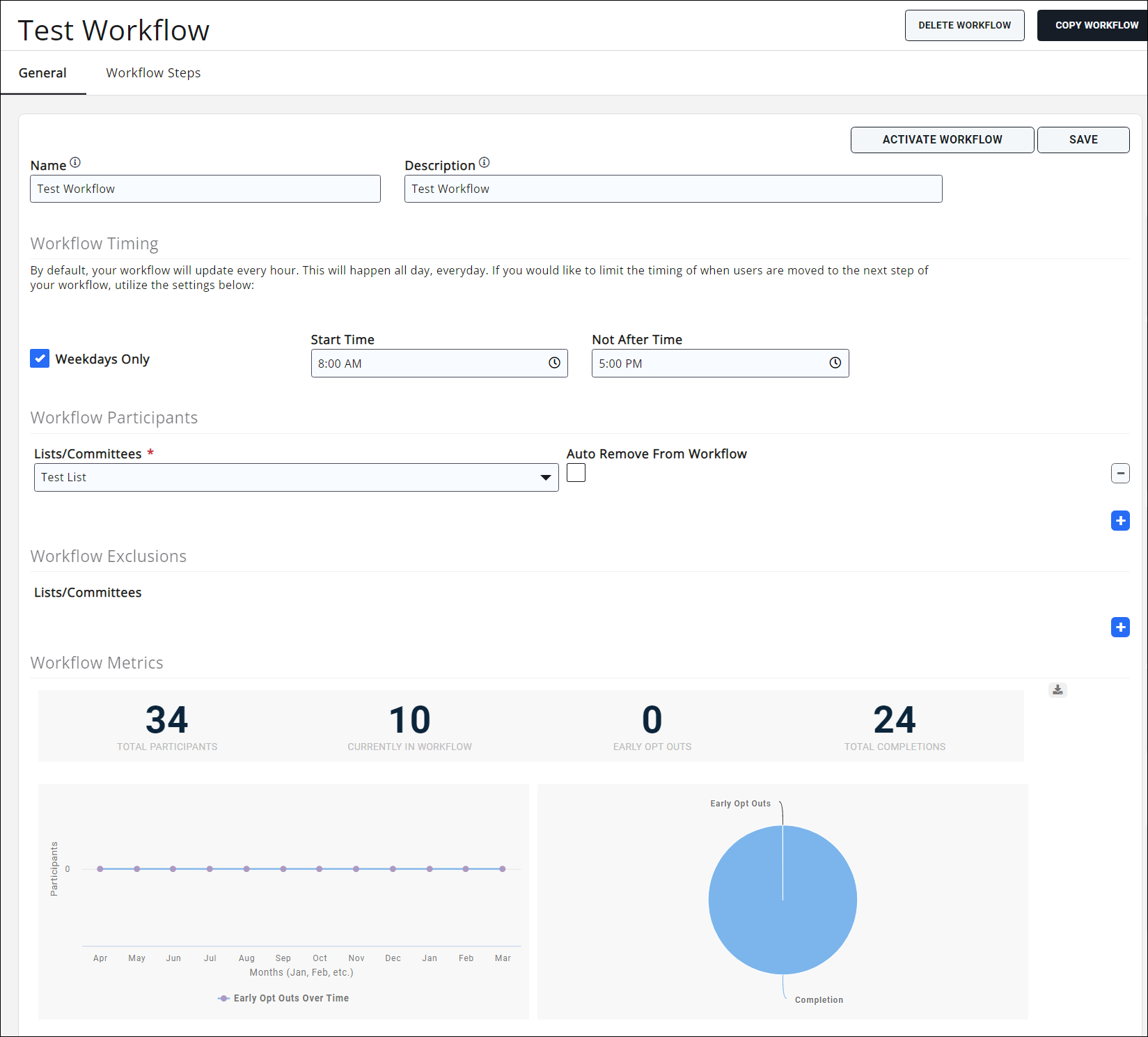Add a new Workflow Participants list
This screenshot has height=1037, width=1148.
click(x=1119, y=521)
